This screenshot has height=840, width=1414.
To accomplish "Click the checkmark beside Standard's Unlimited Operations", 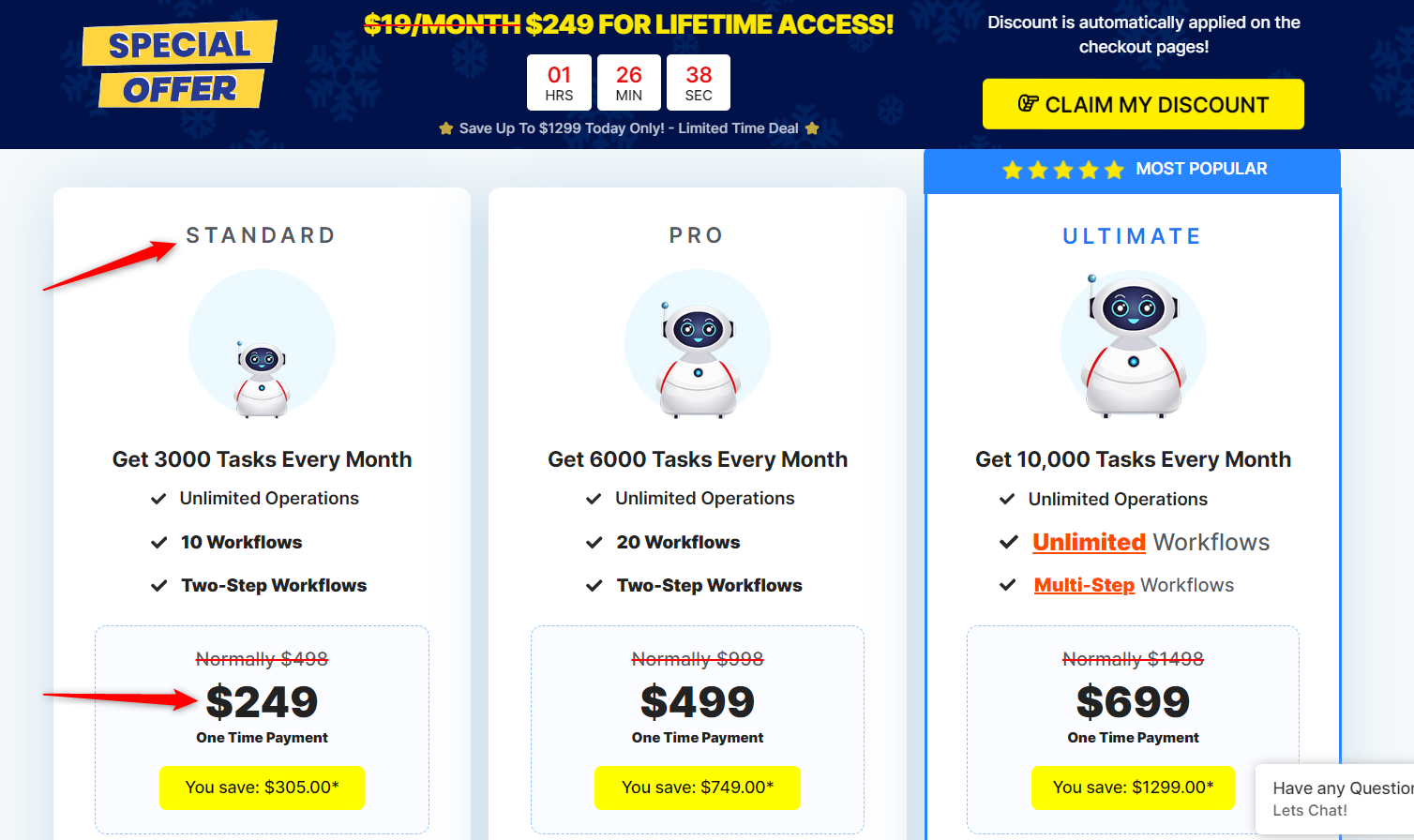I will [158, 499].
